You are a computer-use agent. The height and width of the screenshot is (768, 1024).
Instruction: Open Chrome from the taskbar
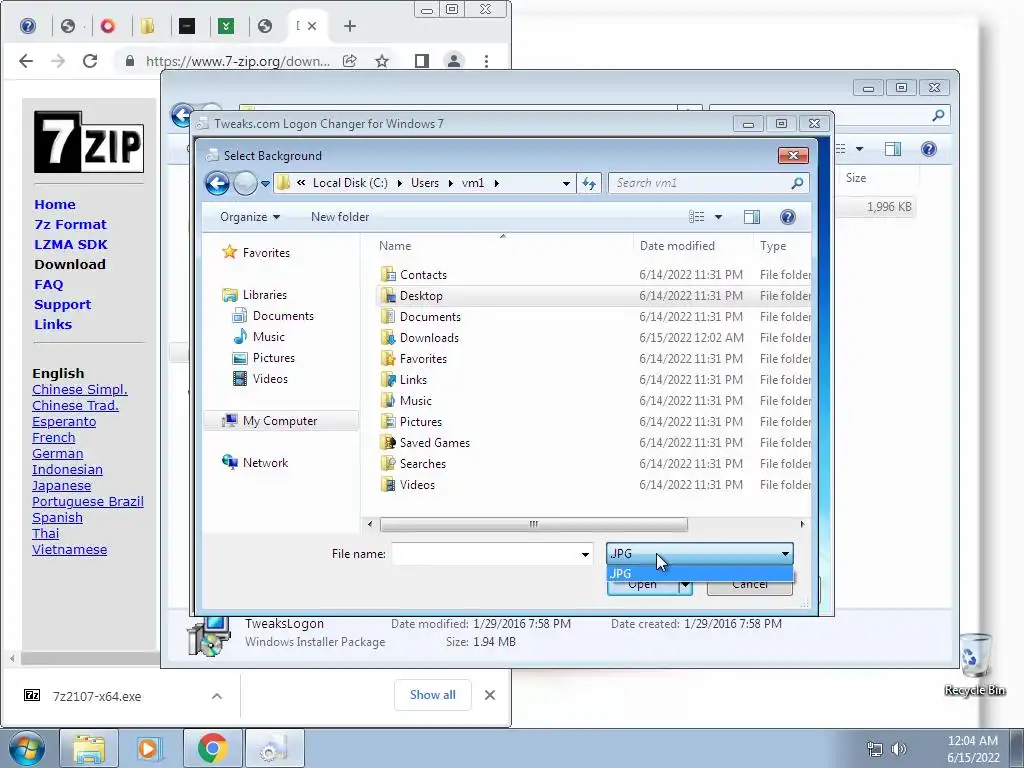click(x=212, y=748)
